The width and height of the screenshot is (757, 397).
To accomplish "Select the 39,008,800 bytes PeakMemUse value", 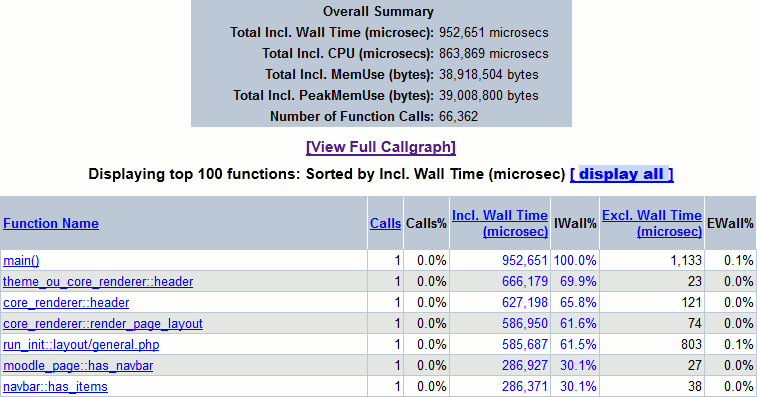I will 489,96.
